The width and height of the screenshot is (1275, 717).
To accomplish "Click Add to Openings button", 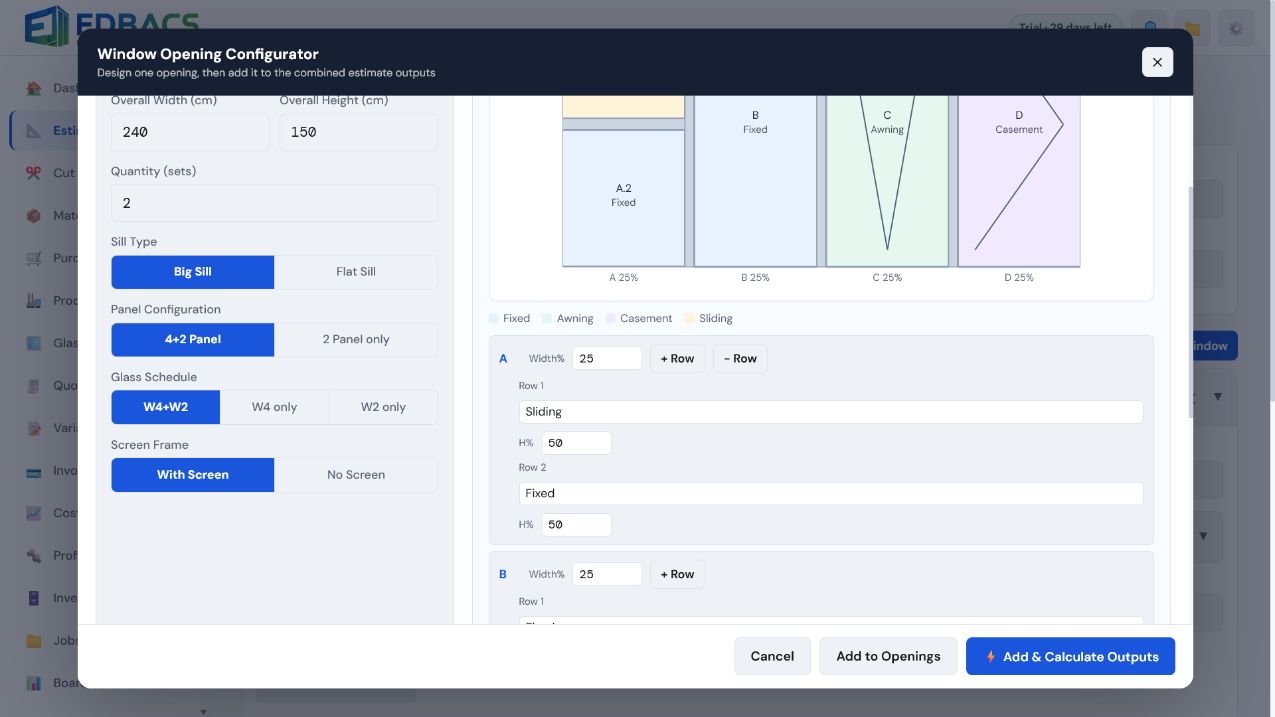I will [888, 656].
